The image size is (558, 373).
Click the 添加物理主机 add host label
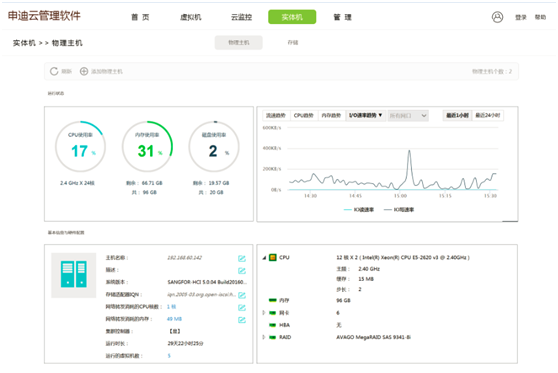107,72
